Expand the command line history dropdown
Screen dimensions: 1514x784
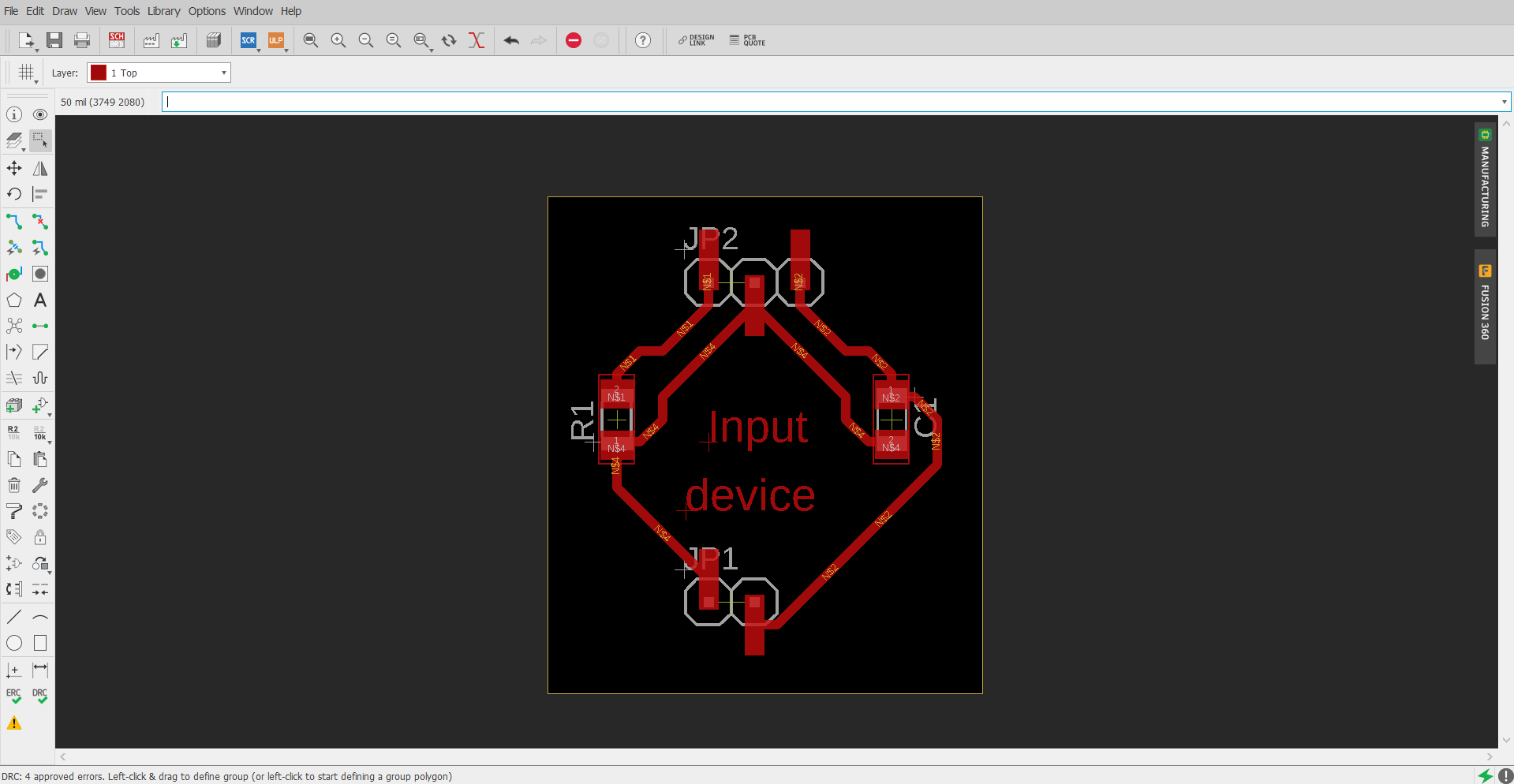(1504, 102)
